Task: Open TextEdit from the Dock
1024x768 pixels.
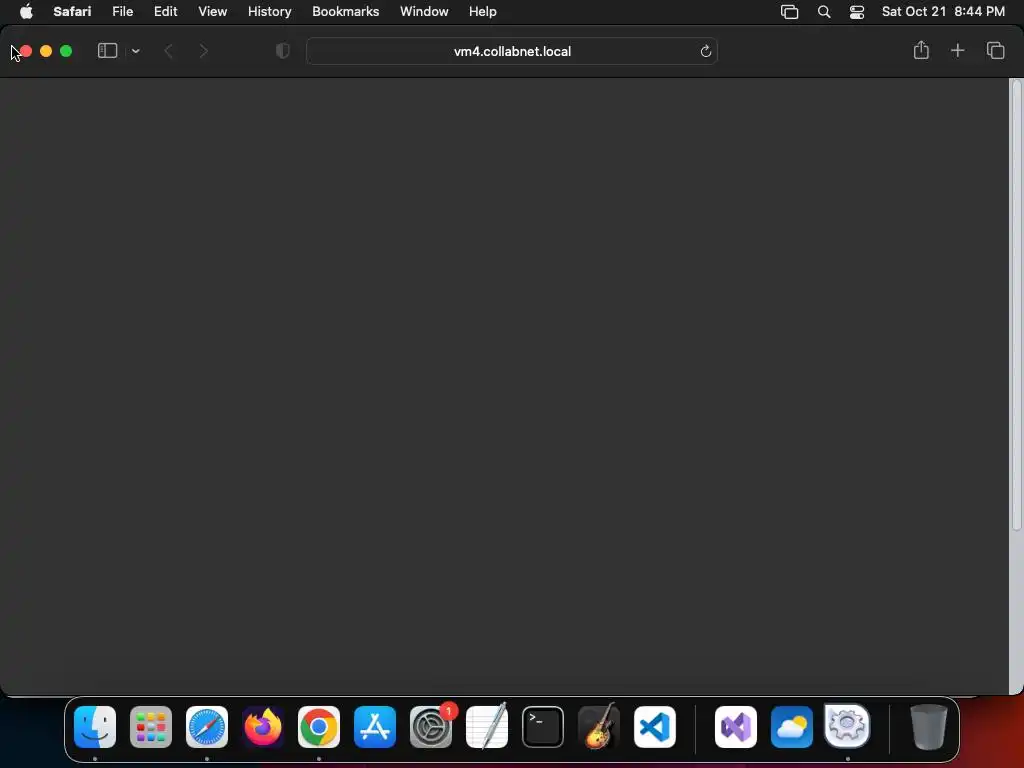Action: pyautogui.click(x=487, y=727)
